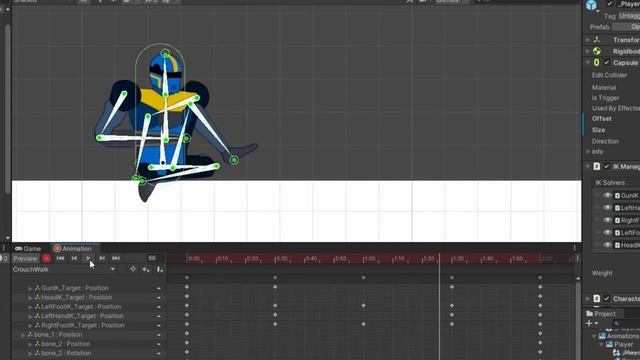Play the CrouchWalk animation
The height and width of the screenshot is (360, 640).
tap(88, 258)
